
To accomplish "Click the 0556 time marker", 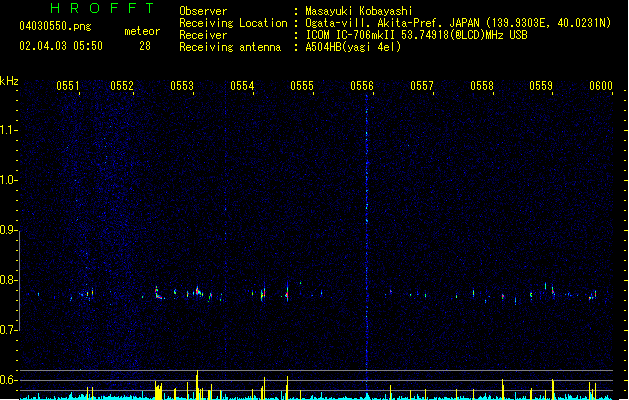I will pyautogui.click(x=362, y=86).
